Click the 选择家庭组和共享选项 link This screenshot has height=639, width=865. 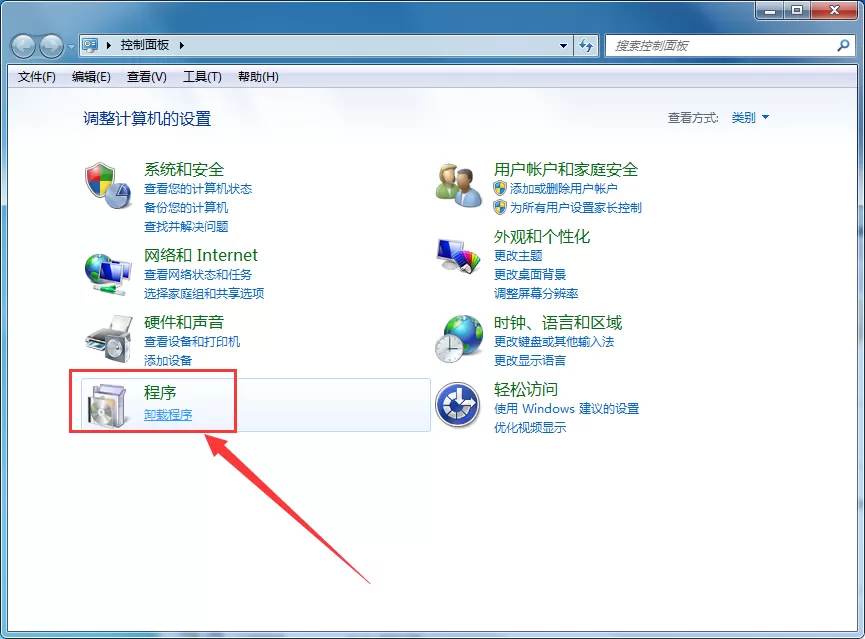coord(204,293)
